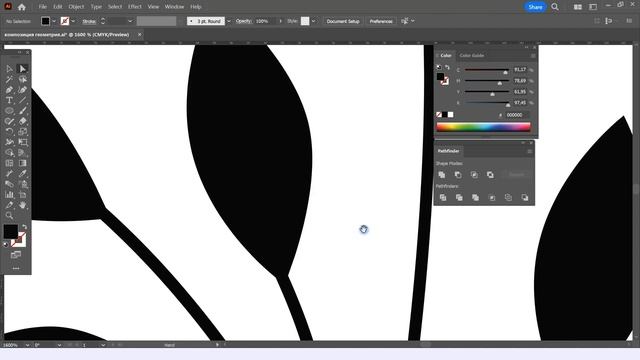Select the Eraser tool
Screen dimensions: 640x360
click(22, 121)
